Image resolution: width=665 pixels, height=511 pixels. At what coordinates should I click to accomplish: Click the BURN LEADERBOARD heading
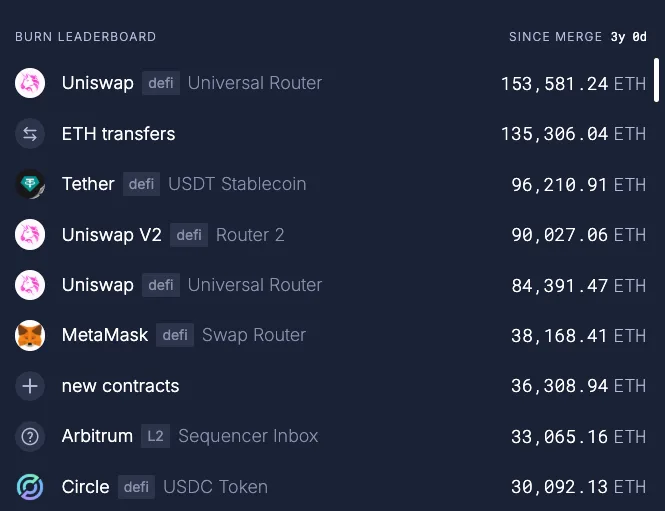coord(85,37)
